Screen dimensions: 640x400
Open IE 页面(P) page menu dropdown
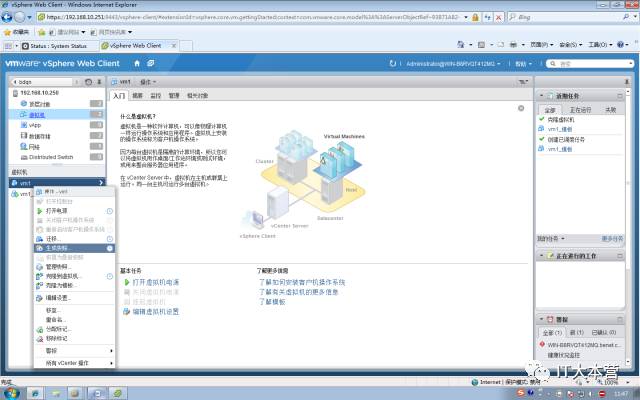click(x=542, y=44)
